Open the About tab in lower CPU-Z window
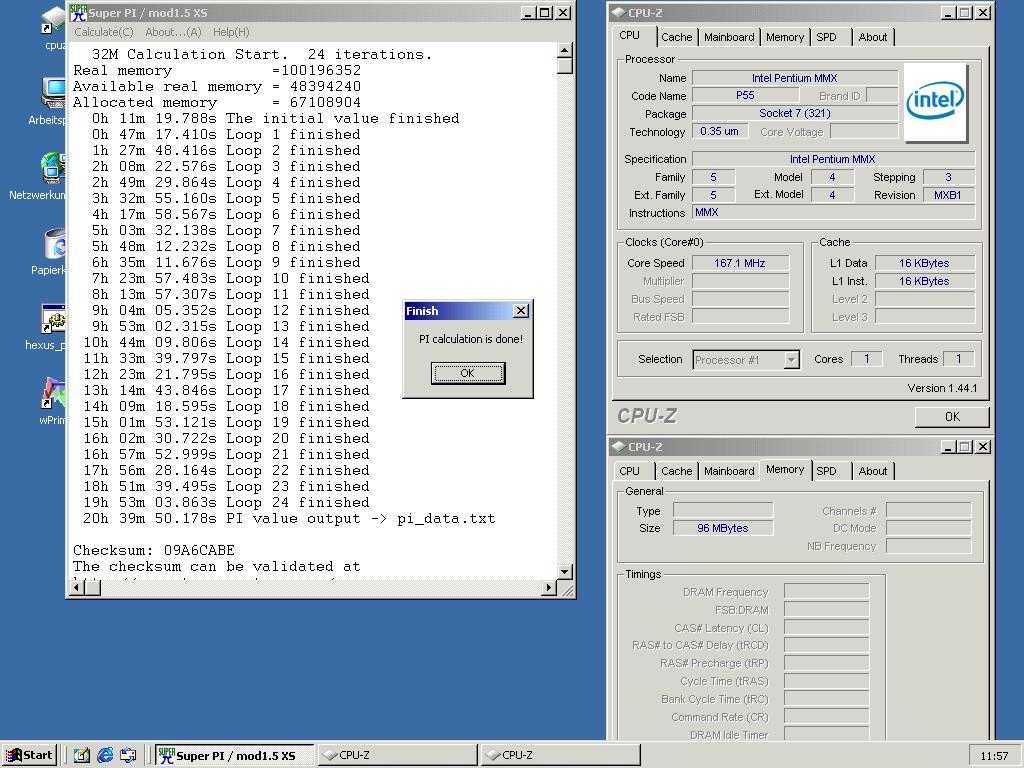The width and height of the screenshot is (1024, 768). pyautogui.click(x=872, y=471)
